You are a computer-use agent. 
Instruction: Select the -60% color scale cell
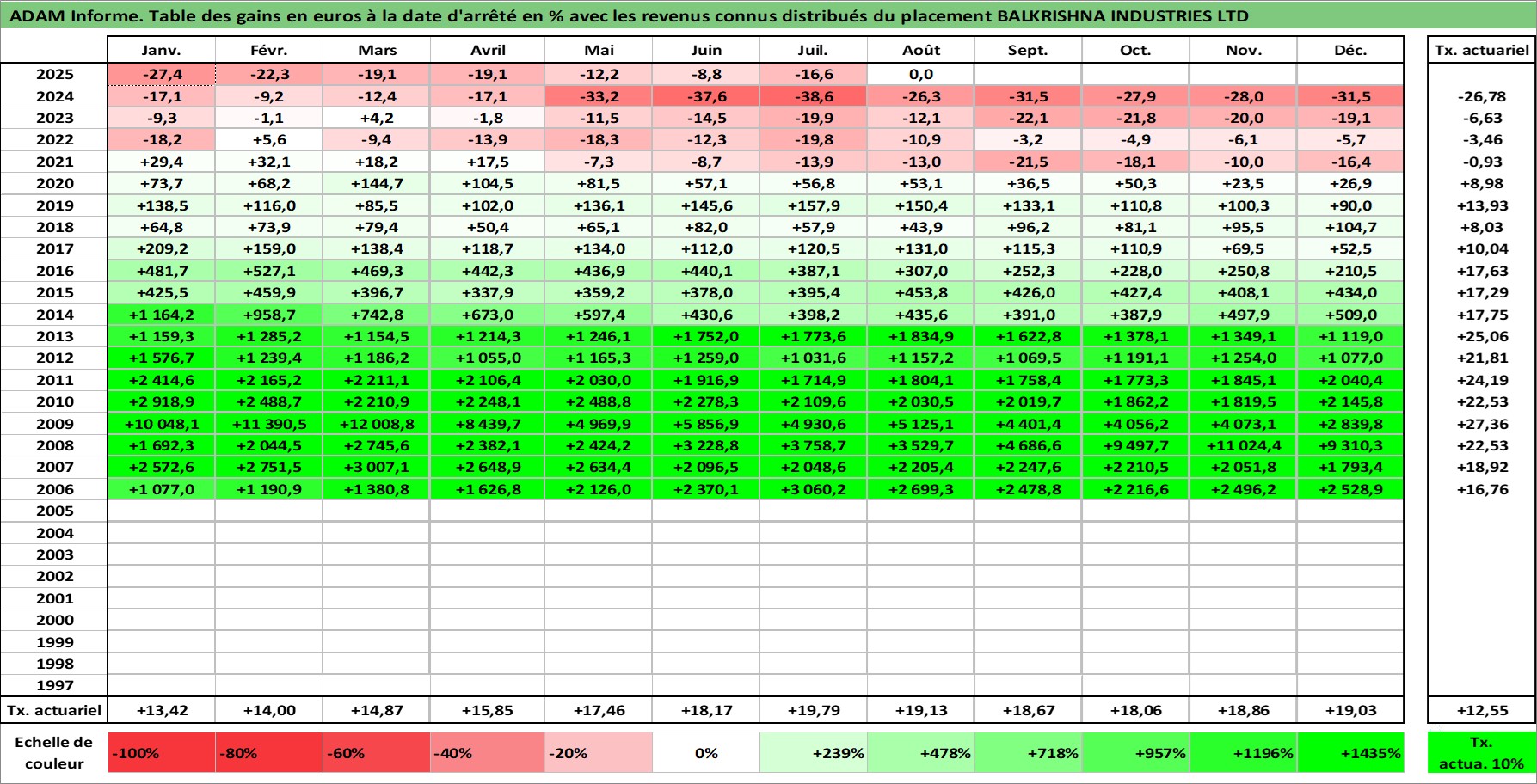376,753
